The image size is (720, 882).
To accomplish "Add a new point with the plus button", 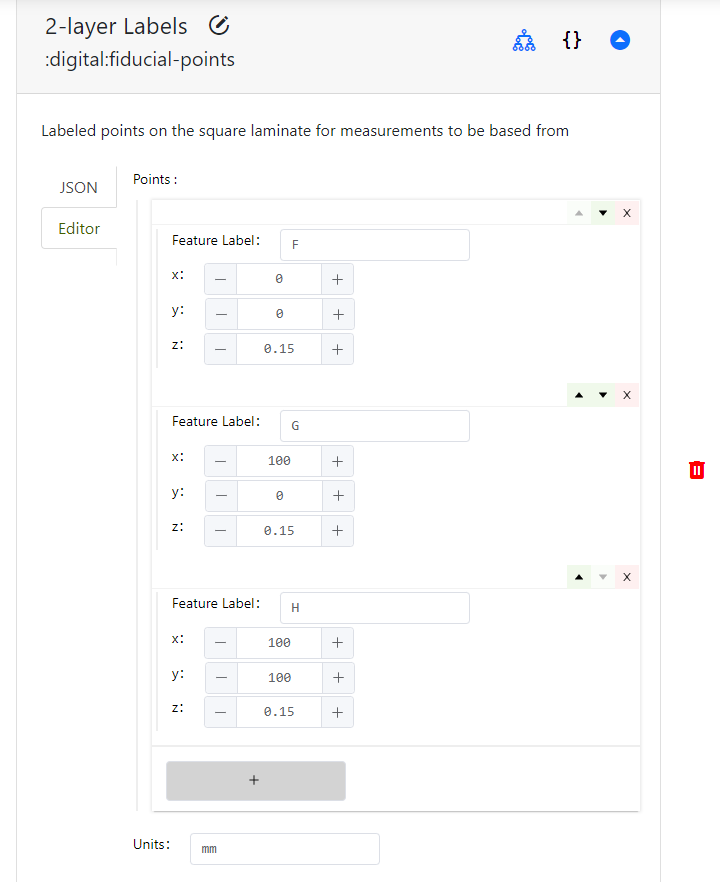I will [x=256, y=781].
